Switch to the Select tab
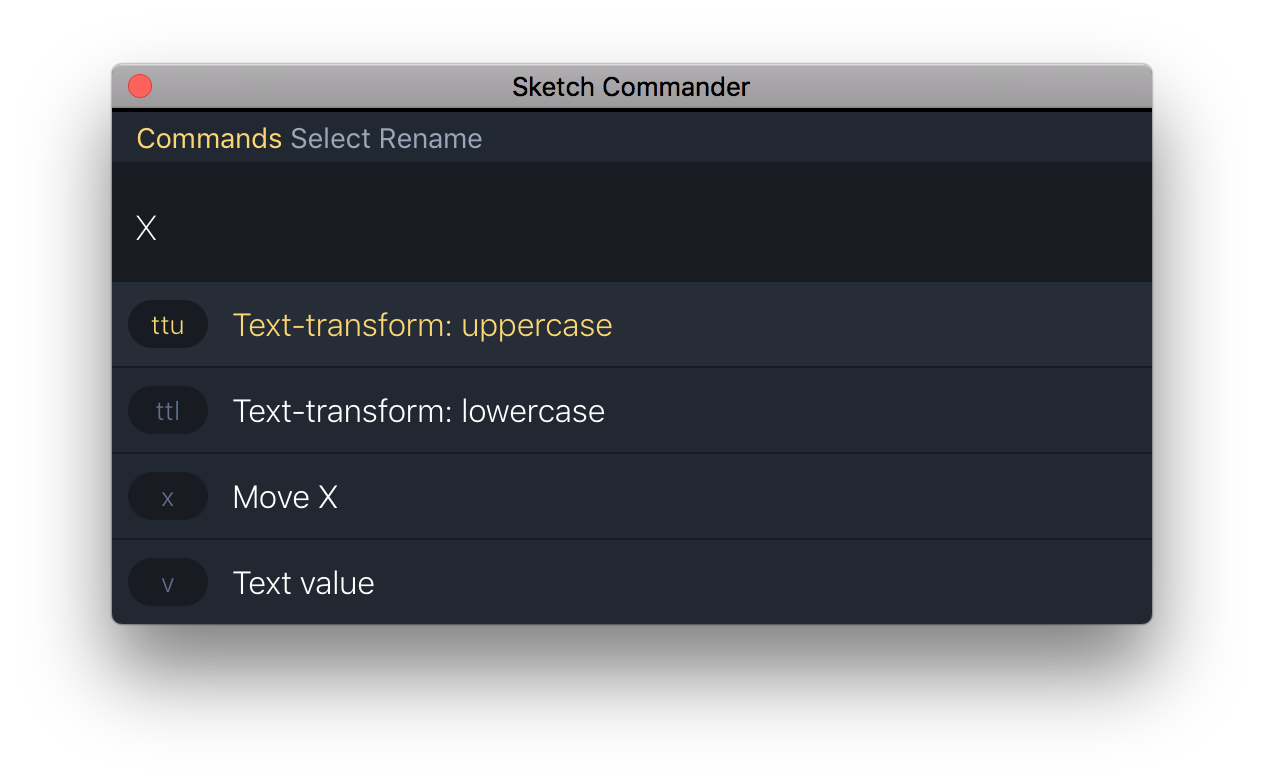 pos(330,138)
